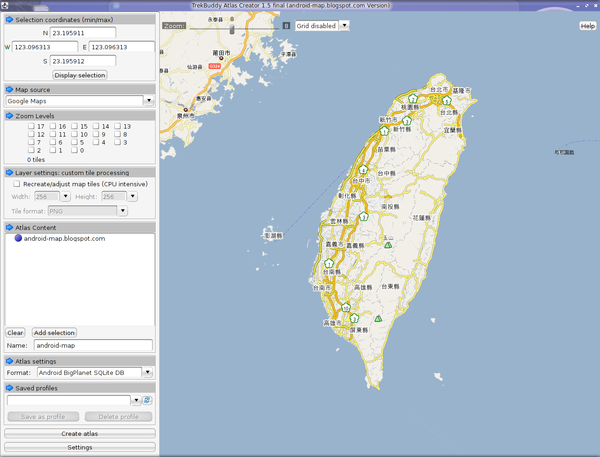Collapse the Saved profiles panel arrow icon
This screenshot has height=457, width=600.
10,388
